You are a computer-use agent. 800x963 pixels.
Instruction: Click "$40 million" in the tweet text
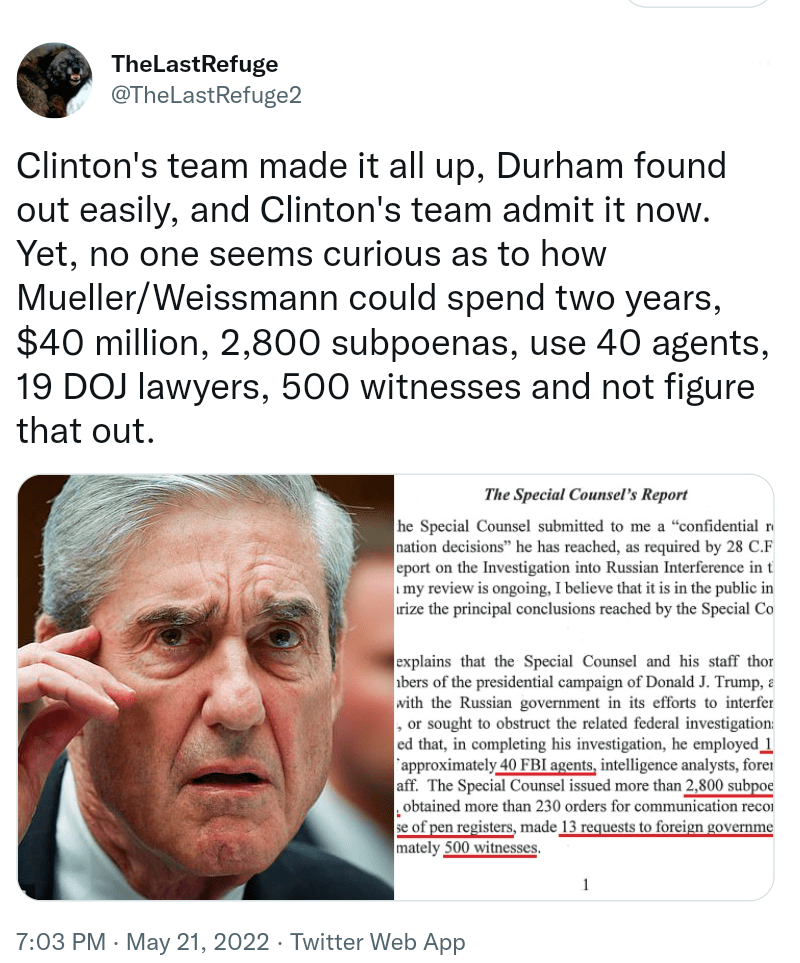point(107,343)
